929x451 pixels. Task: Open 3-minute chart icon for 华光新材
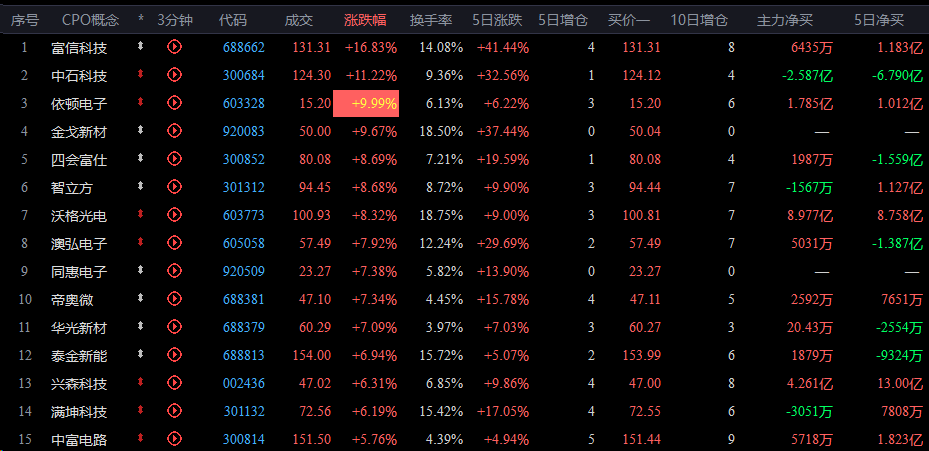(174, 327)
